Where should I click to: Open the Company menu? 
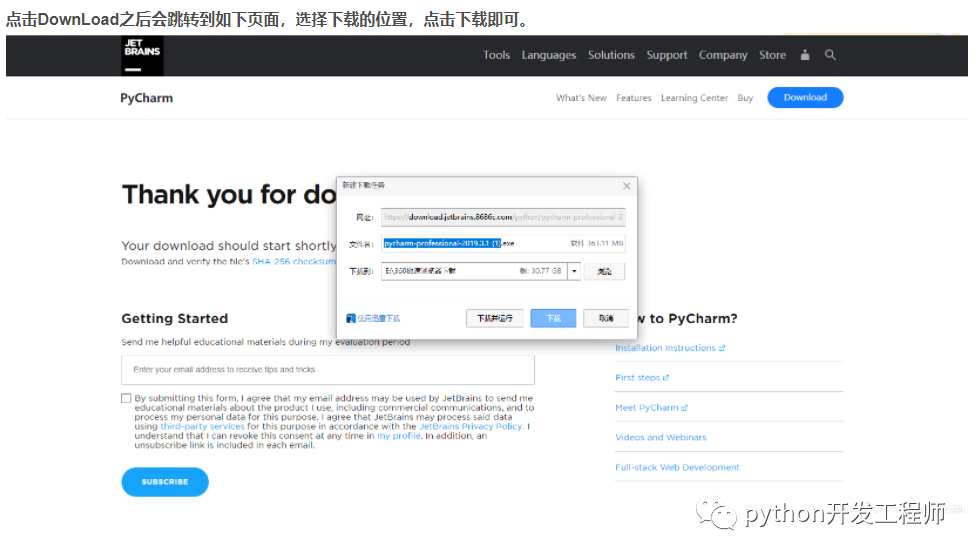click(x=723, y=55)
